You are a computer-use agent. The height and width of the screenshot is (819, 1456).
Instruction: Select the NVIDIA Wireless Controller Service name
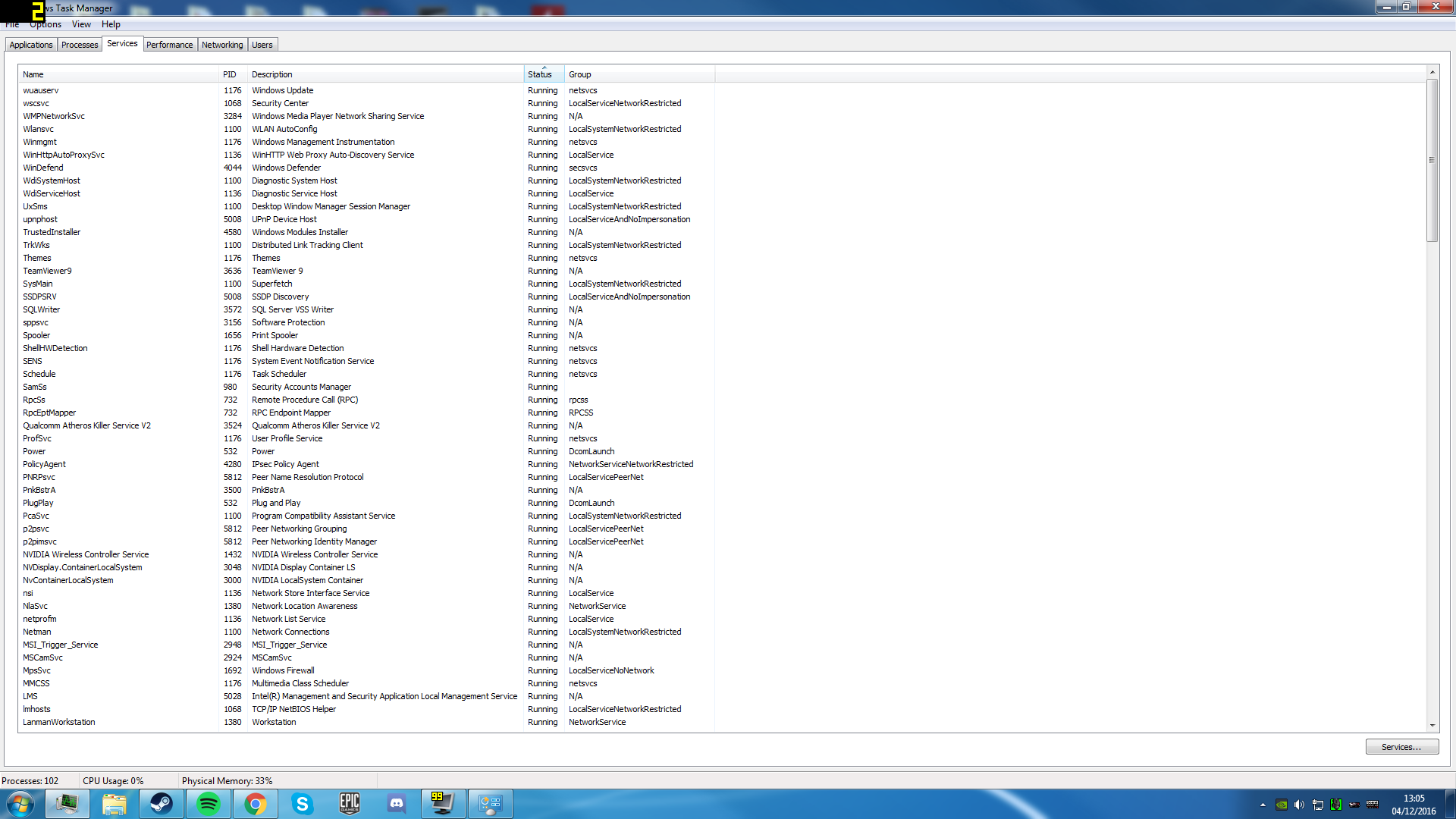86,554
